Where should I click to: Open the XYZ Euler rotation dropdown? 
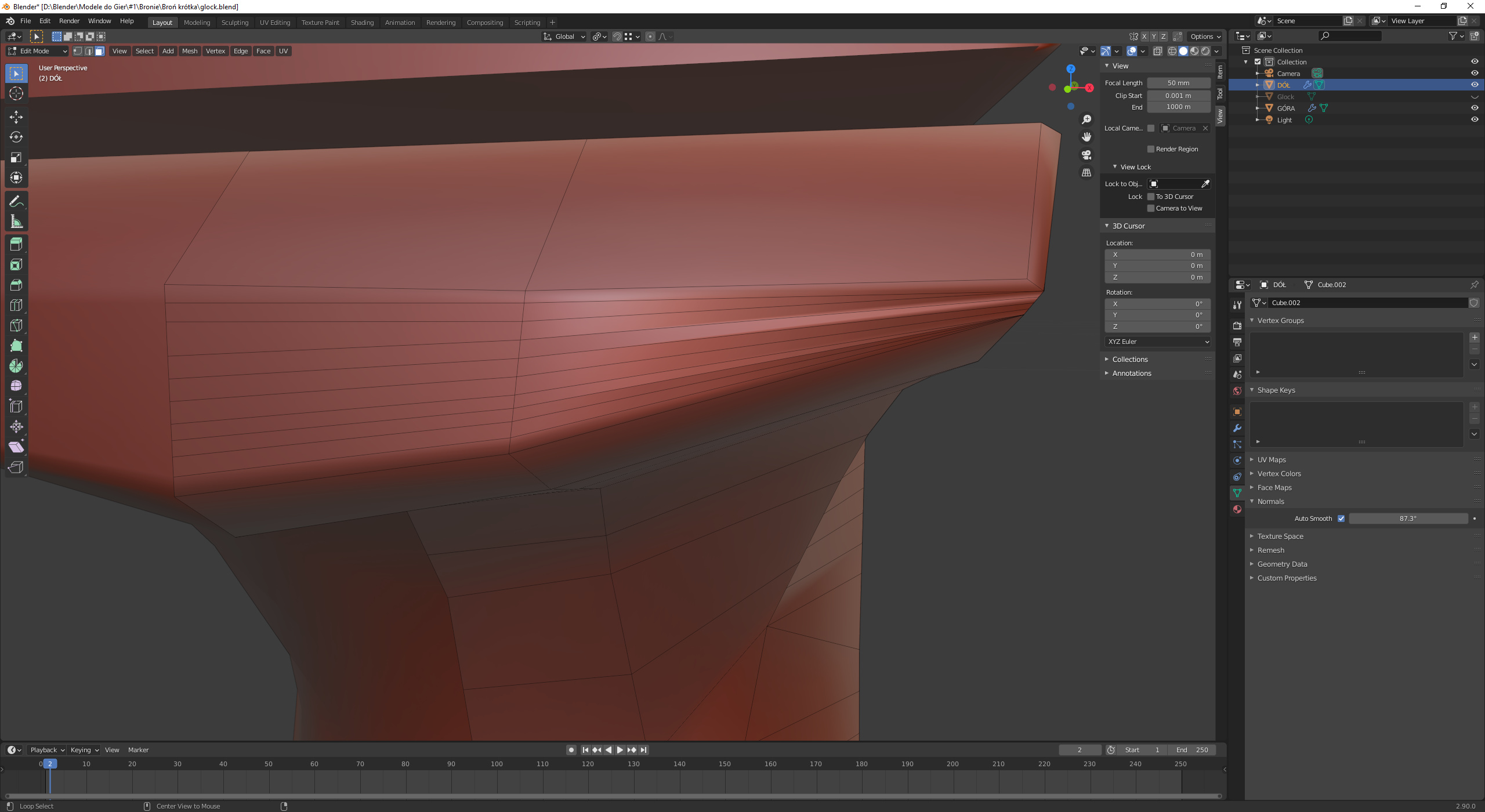coord(1158,342)
